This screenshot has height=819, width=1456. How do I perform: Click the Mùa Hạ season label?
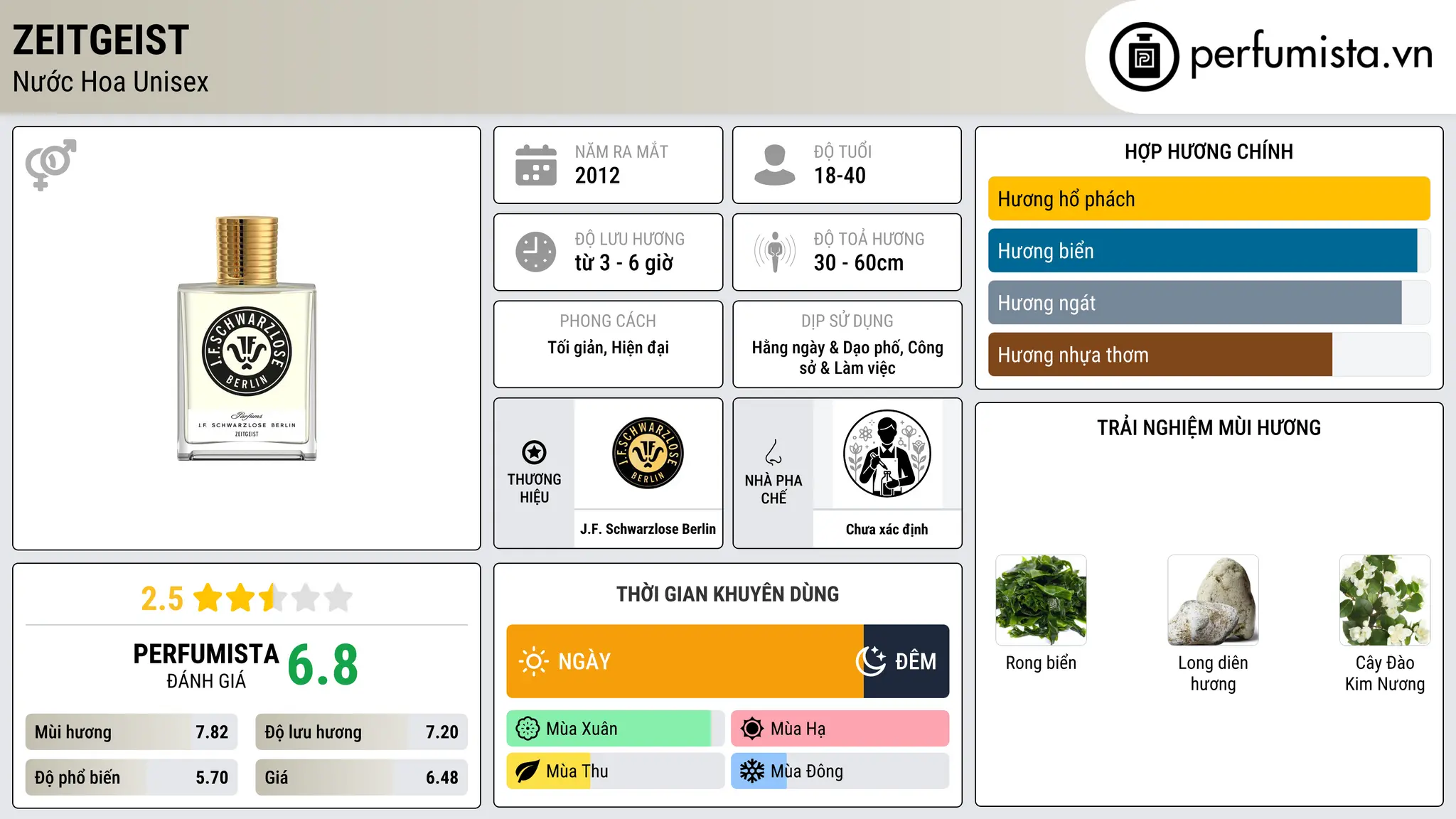[798, 729]
